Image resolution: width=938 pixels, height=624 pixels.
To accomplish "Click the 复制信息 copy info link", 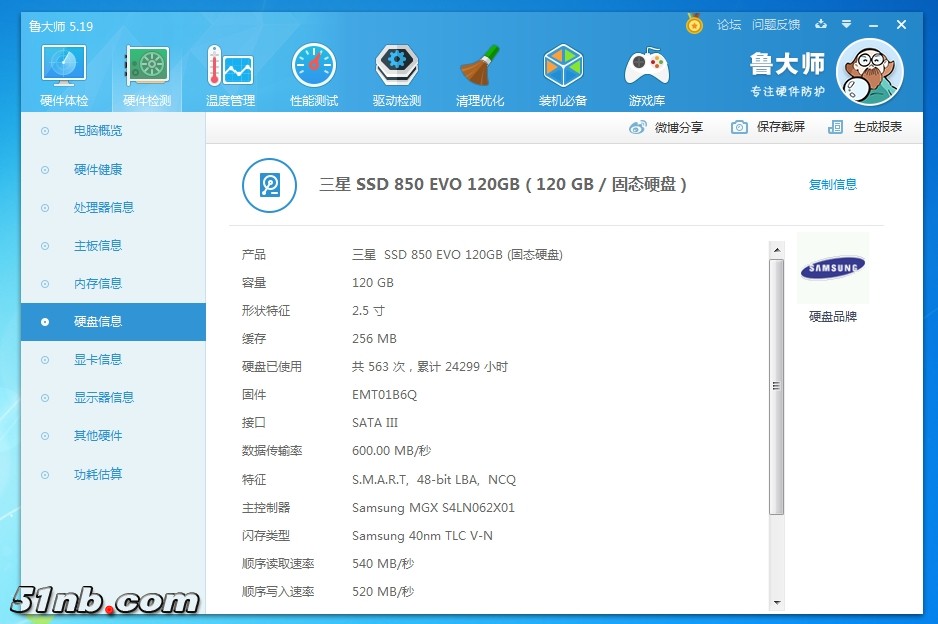I will click(832, 185).
